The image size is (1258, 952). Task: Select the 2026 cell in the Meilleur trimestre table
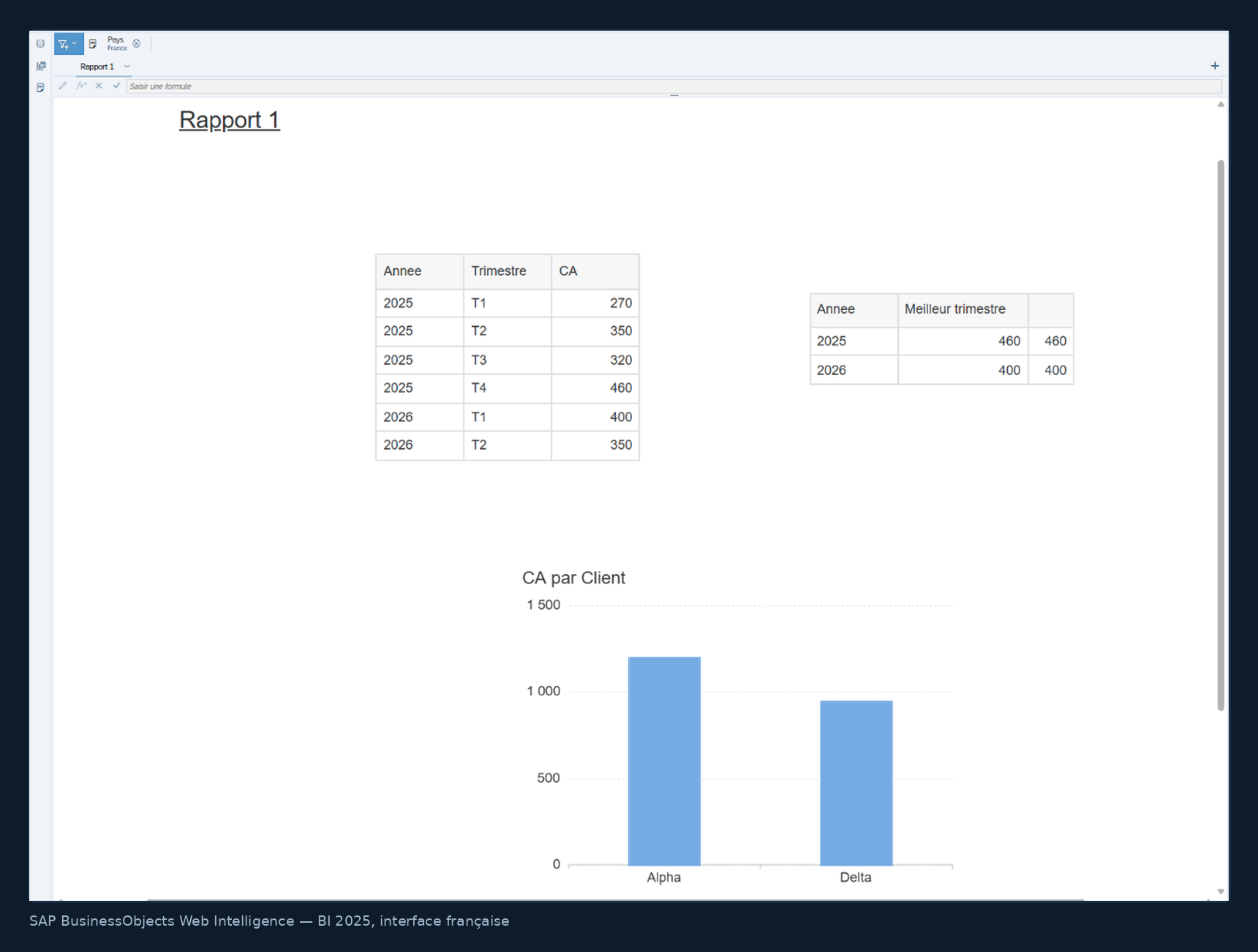[x=854, y=370]
